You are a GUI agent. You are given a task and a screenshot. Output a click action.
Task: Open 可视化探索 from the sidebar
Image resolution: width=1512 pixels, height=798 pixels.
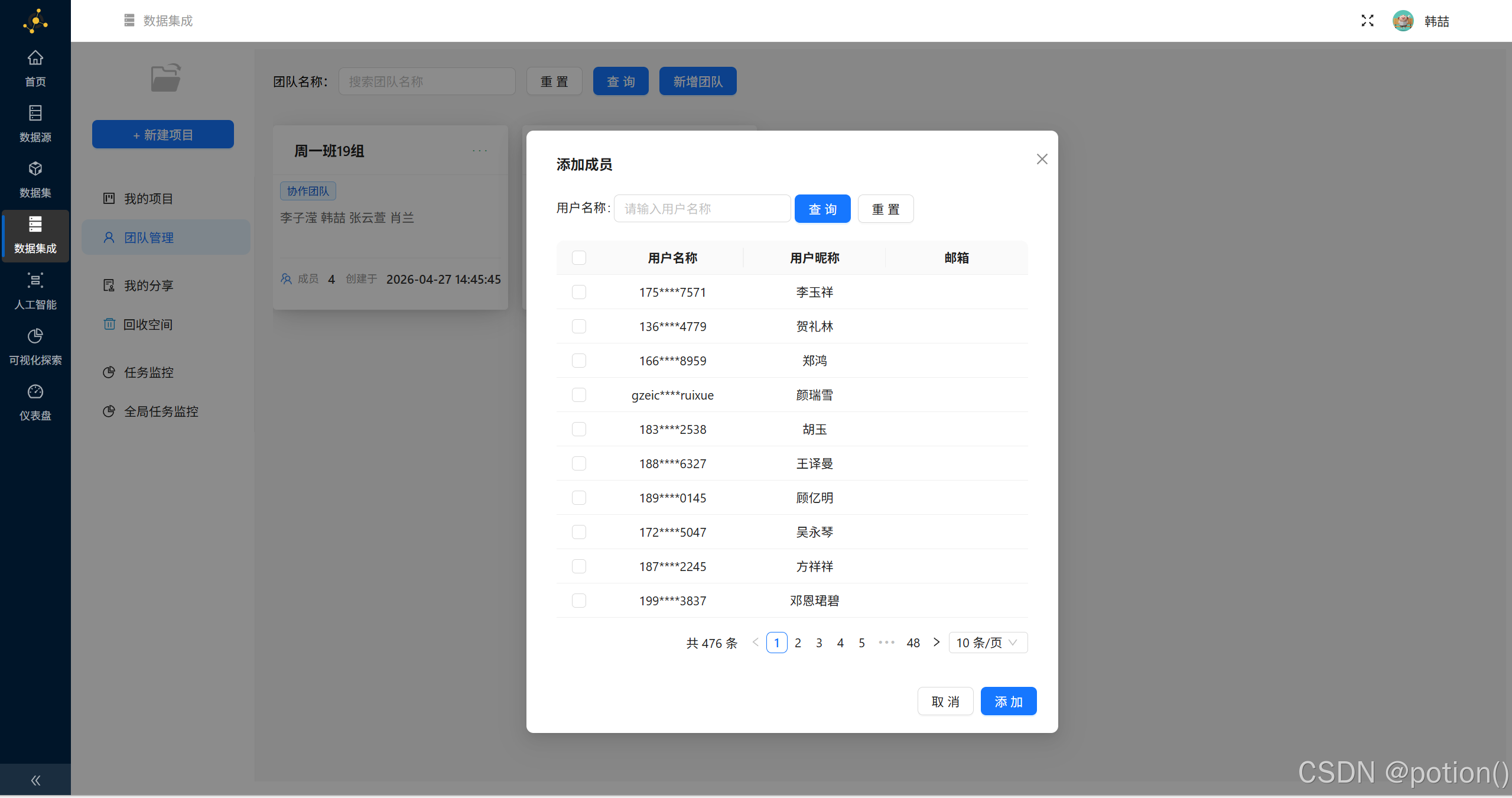35,345
